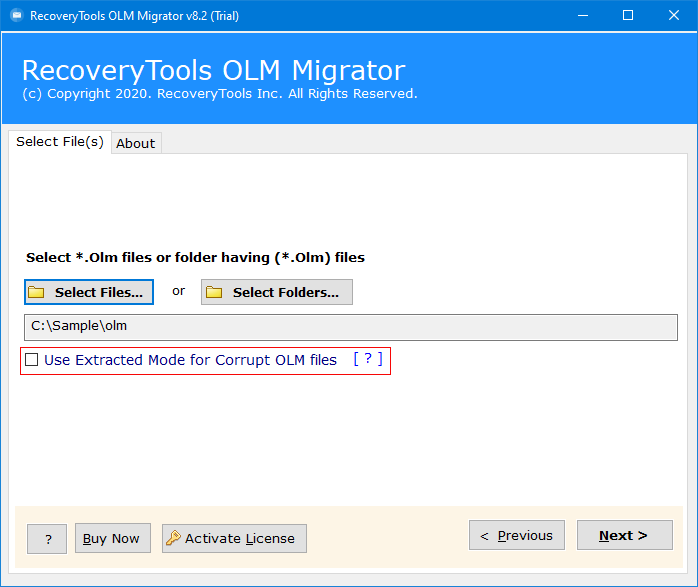Image resolution: width=698 pixels, height=587 pixels.
Task: Click the 'Use Extracted Mode for Corrupt OLM files' label
Action: tap(190, 360)
